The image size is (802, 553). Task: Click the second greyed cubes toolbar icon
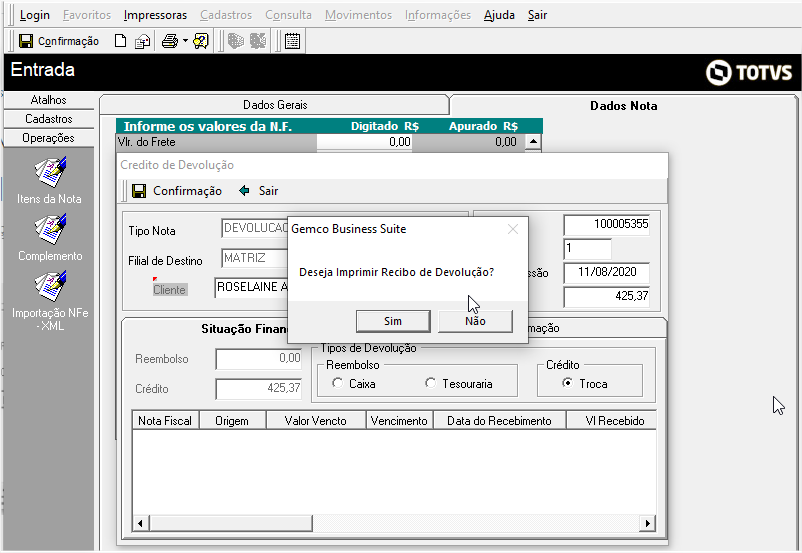point(258,41)
